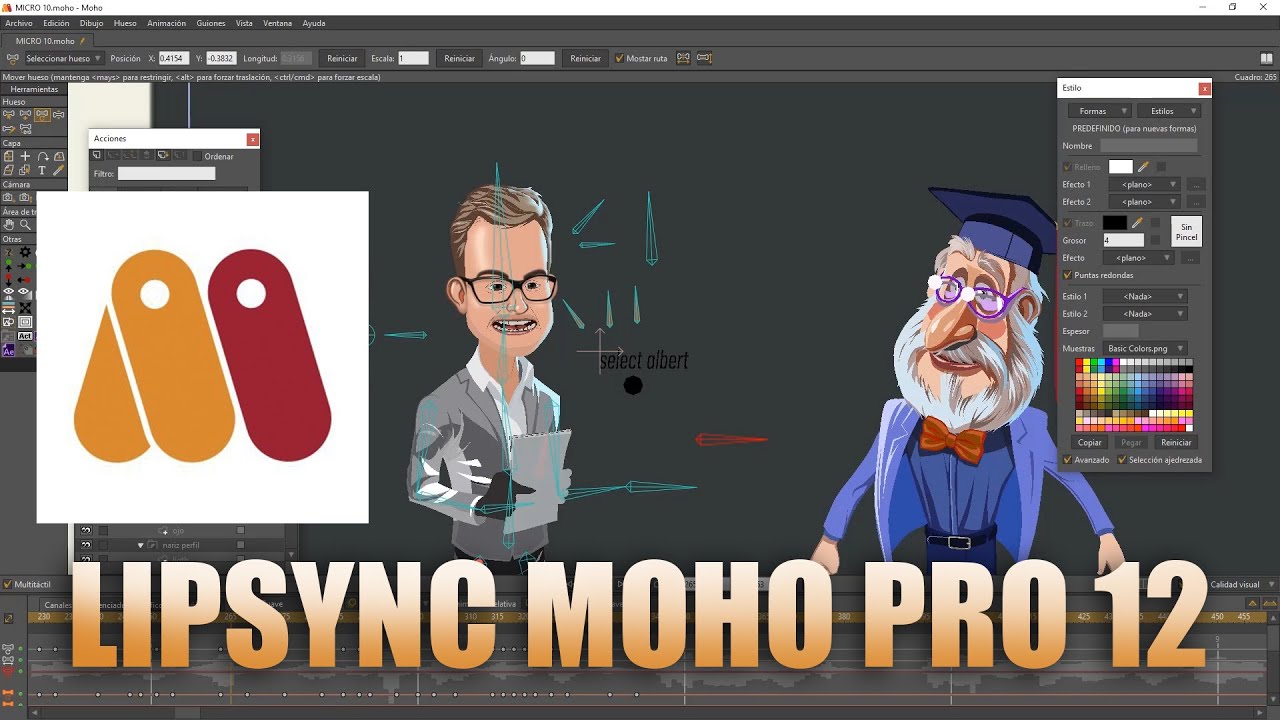Select the curved-arrow layer tool under Capa

[42, 156]
